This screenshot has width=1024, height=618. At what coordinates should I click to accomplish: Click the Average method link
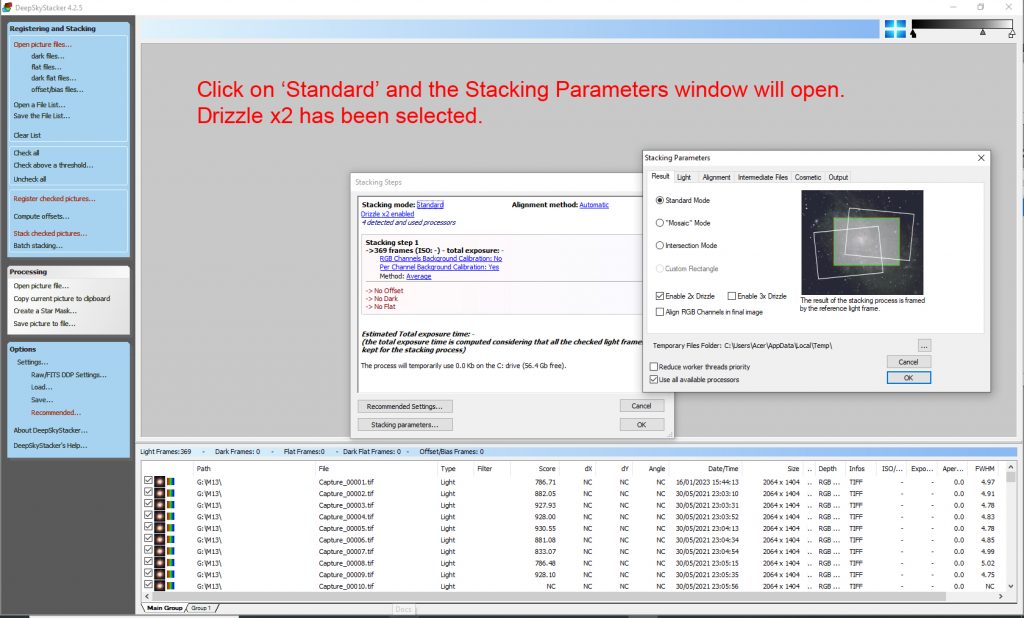[x=419, y=276]
